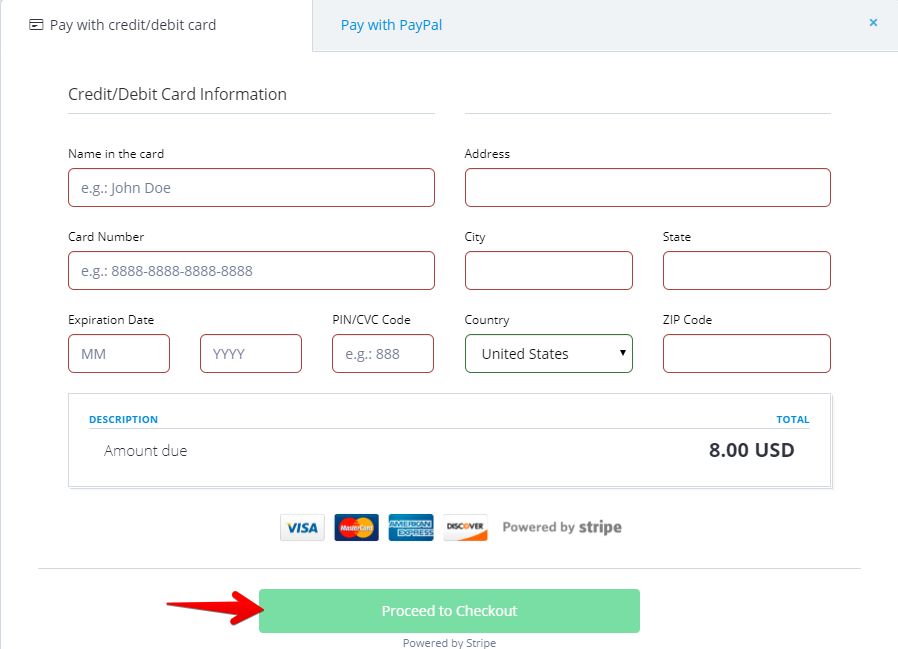Select the expiration month MM field
The image size is (898, 649).
[x=119, y=354]
